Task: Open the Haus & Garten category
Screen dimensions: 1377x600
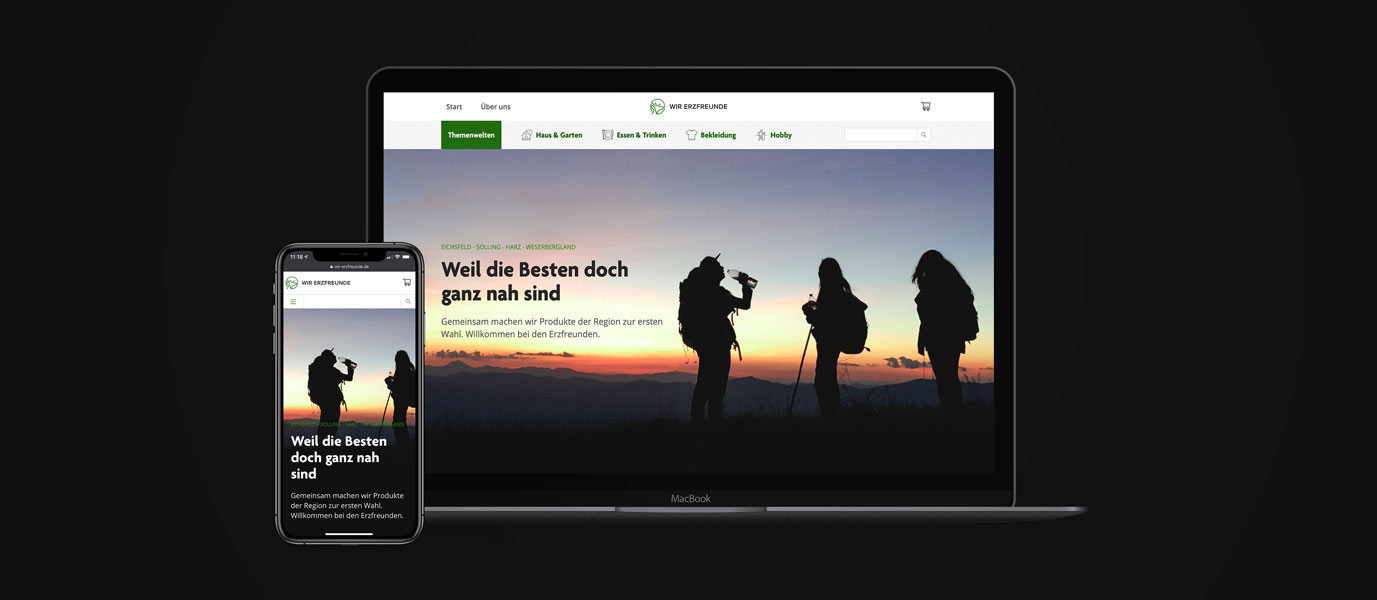Action: 559,135
